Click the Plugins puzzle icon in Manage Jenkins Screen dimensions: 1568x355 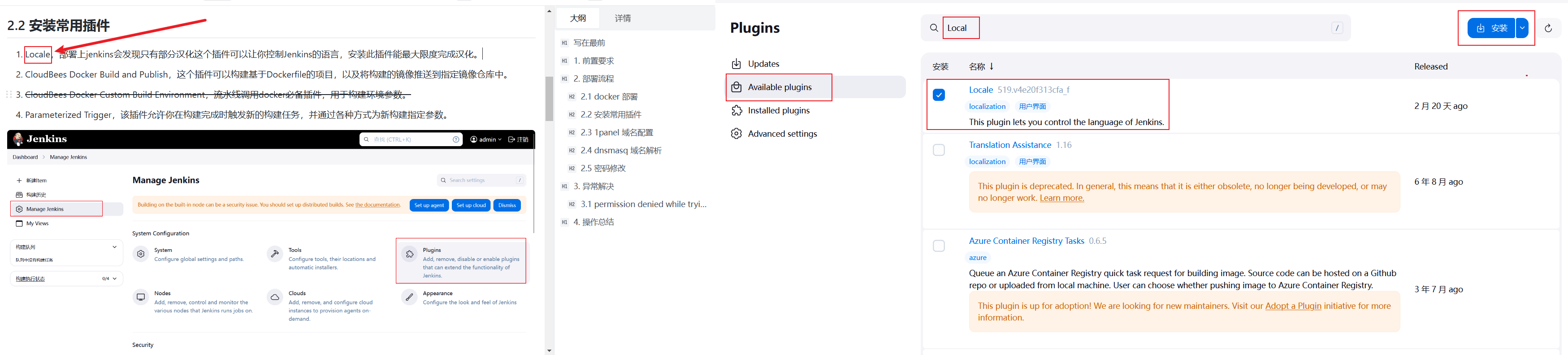coord(410,254)
